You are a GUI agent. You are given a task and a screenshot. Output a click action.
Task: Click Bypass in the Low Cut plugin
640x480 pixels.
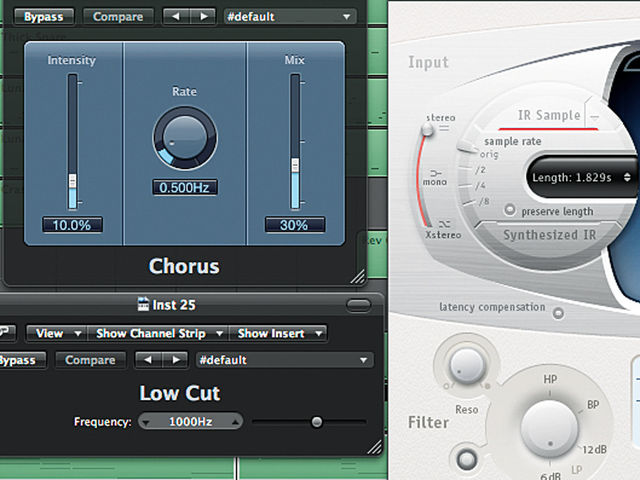coord(22,360)
